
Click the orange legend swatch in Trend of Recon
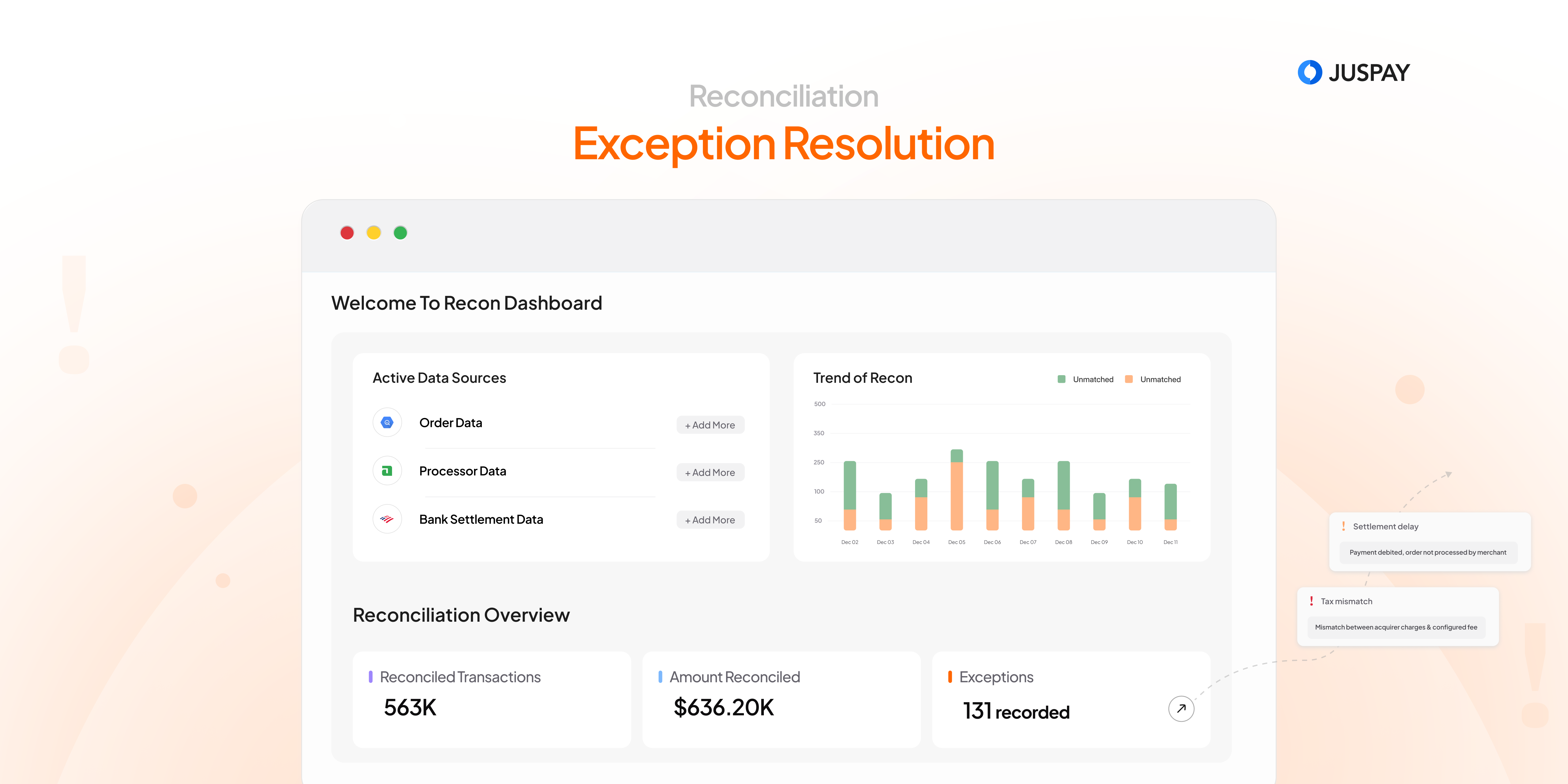tap(1129, 379)
